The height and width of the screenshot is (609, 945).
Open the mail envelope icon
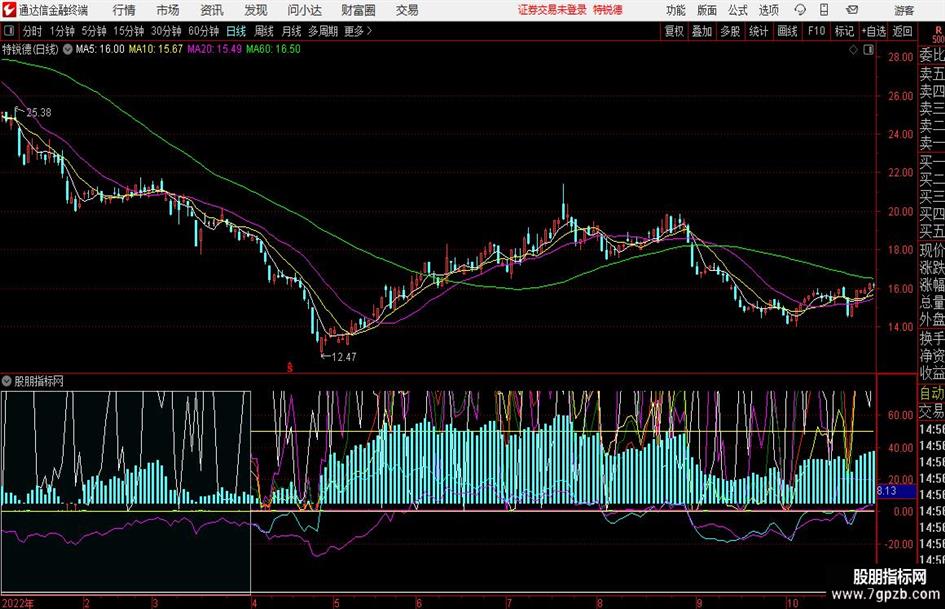852,10
